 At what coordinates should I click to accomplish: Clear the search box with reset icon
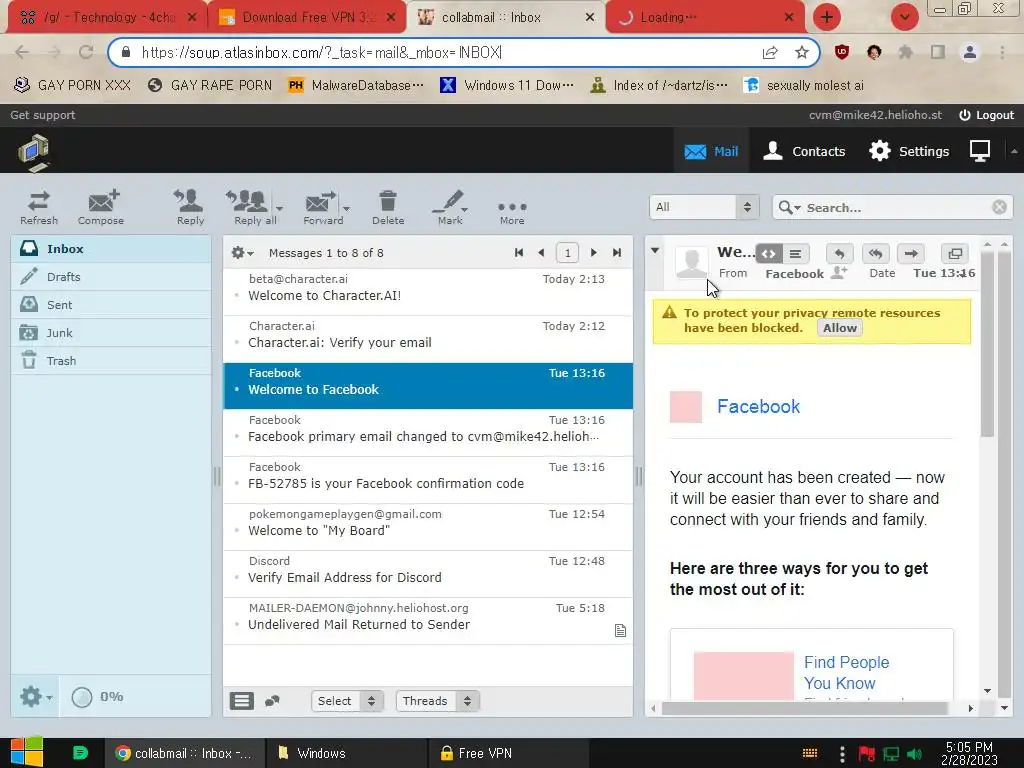pyautogui.click(x=999, y=207)
